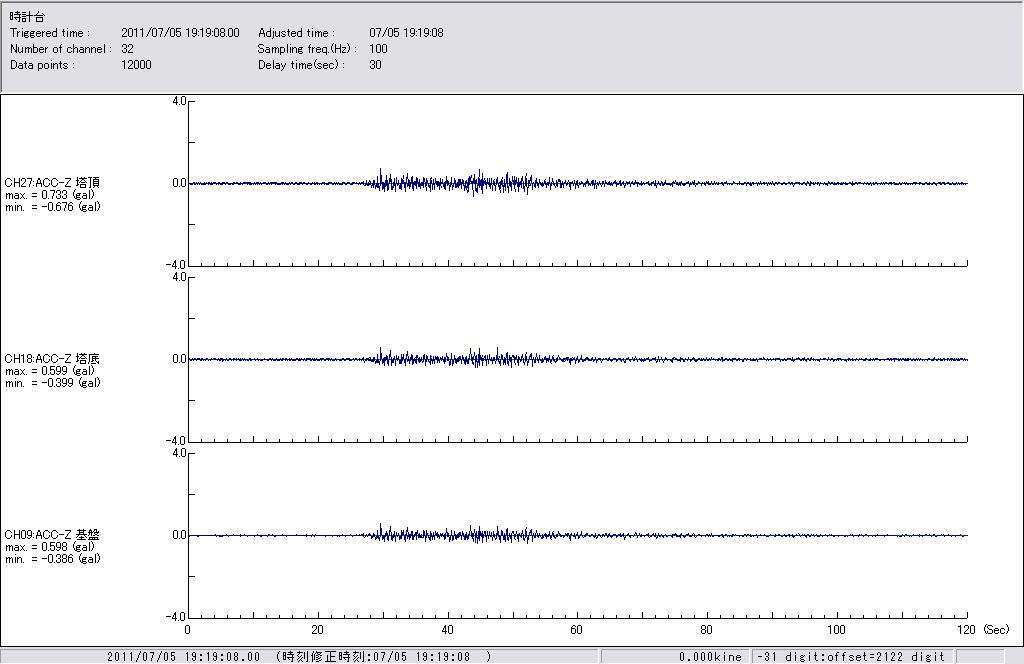Click the 時刻修正時刻 timestamp in status bar
The height and width of the screenshot is (664, 1024).
click(x=383, y=657)
